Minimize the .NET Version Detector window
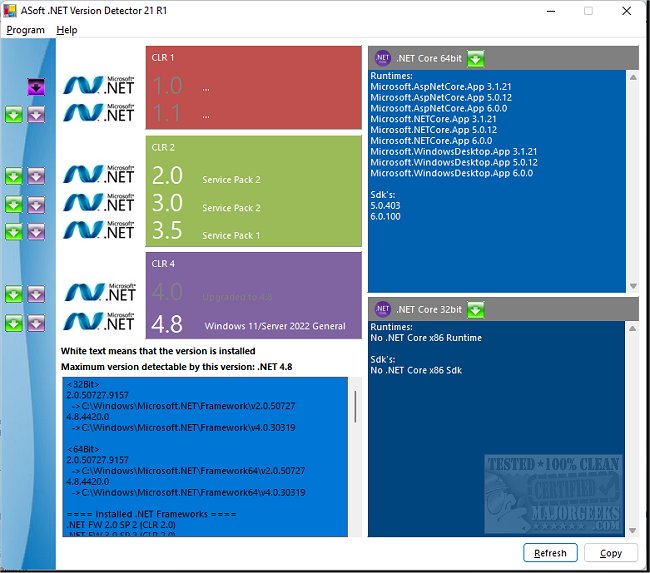The height and width of the screenshot is (573, 650). coord(551,11)
